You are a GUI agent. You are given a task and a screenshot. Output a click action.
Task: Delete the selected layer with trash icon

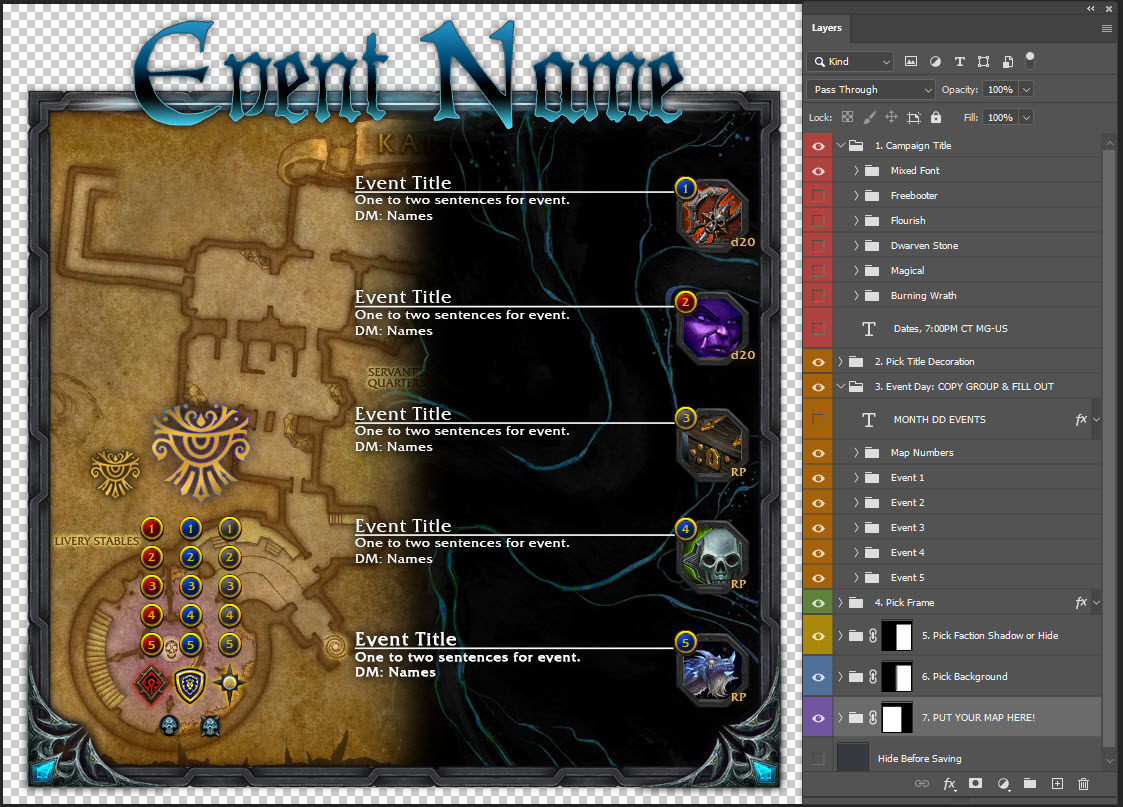tap(1084, 784)
